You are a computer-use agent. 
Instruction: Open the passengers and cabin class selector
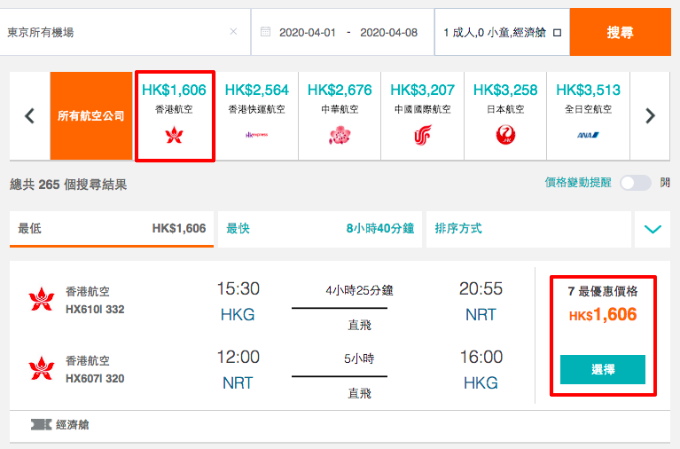[x=502, y=32]
